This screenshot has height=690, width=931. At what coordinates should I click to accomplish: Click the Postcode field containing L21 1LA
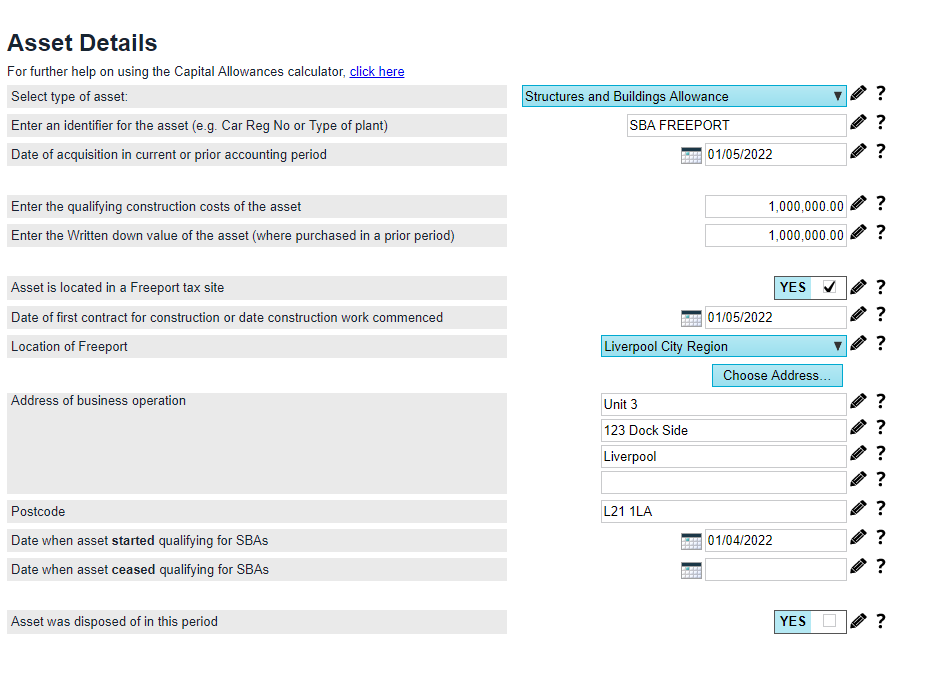coord(722,512)
